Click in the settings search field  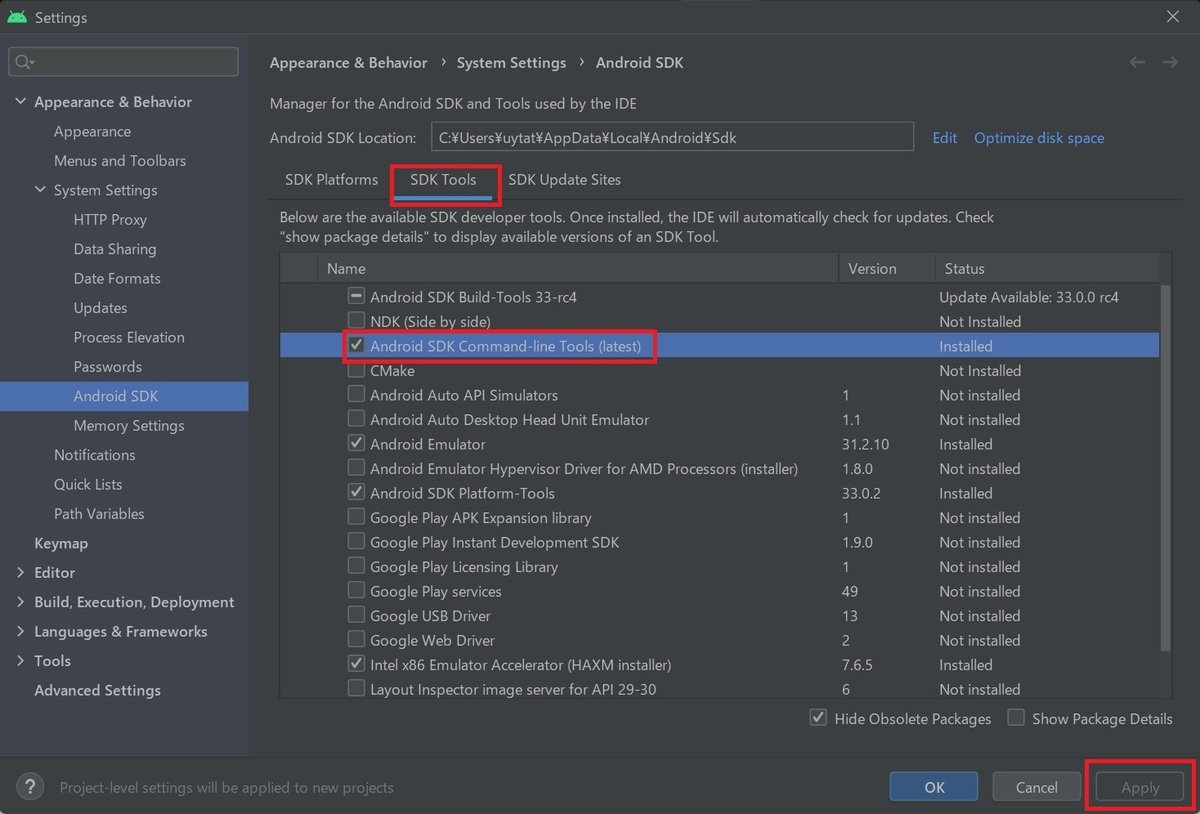(124, 62)
